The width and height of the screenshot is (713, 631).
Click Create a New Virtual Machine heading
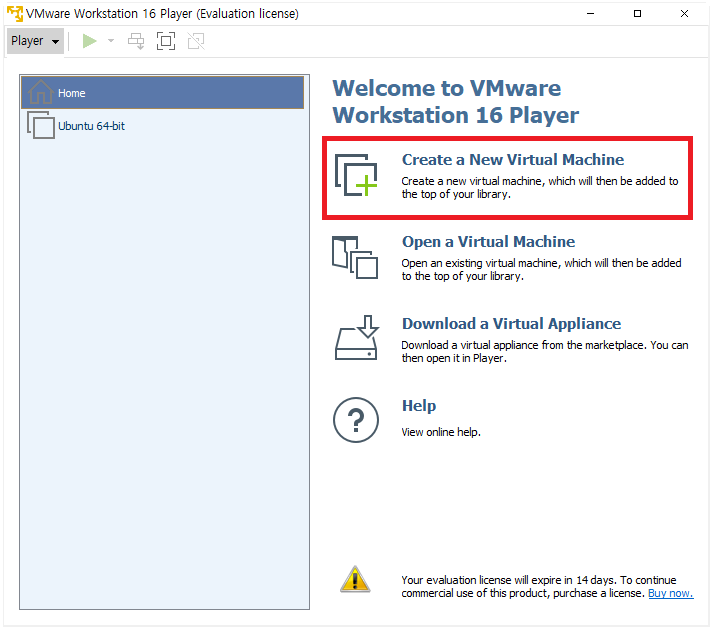(512, 160)
